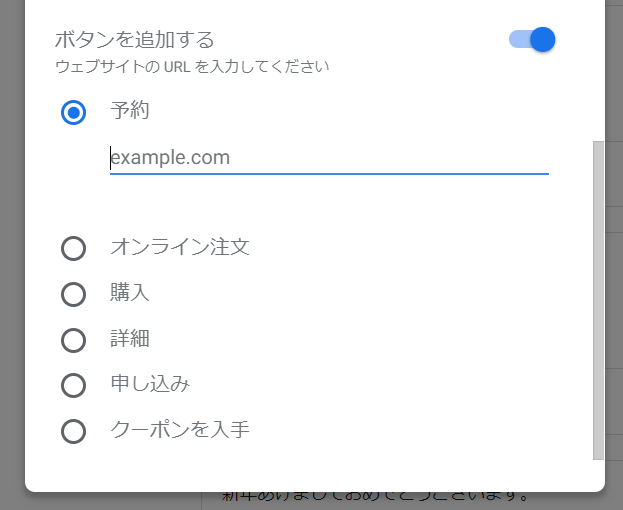Select the 申し込み radio button circle
623x510 pixels.
coord(73,385)
